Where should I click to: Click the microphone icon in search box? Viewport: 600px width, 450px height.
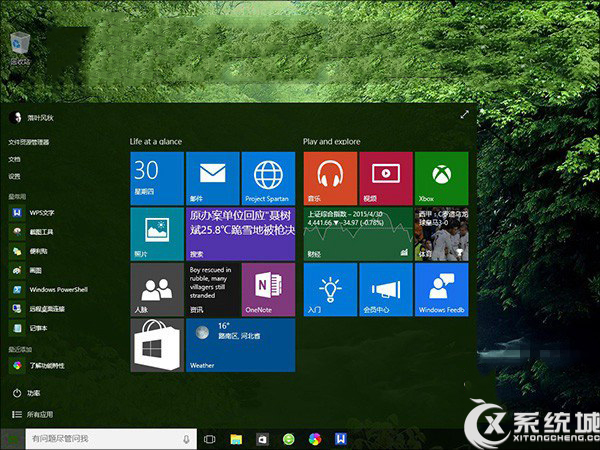tap(186, 439)
